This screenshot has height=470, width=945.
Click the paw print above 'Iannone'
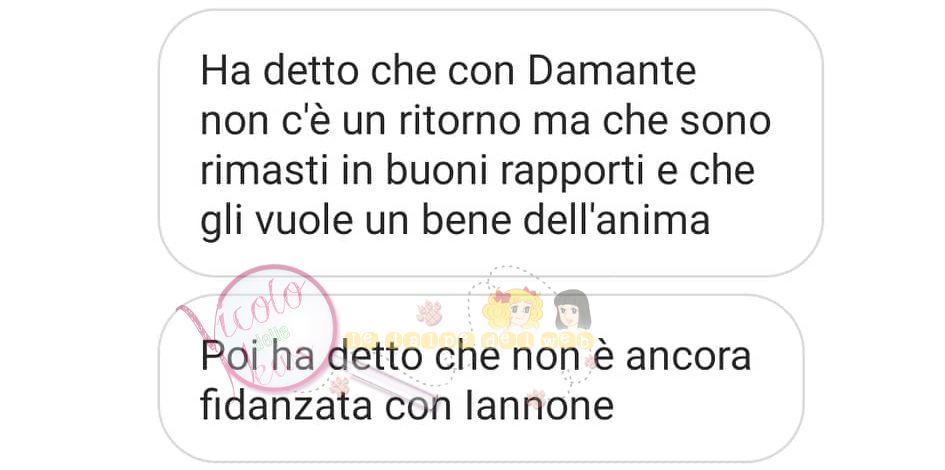click(x=535, y=398)
